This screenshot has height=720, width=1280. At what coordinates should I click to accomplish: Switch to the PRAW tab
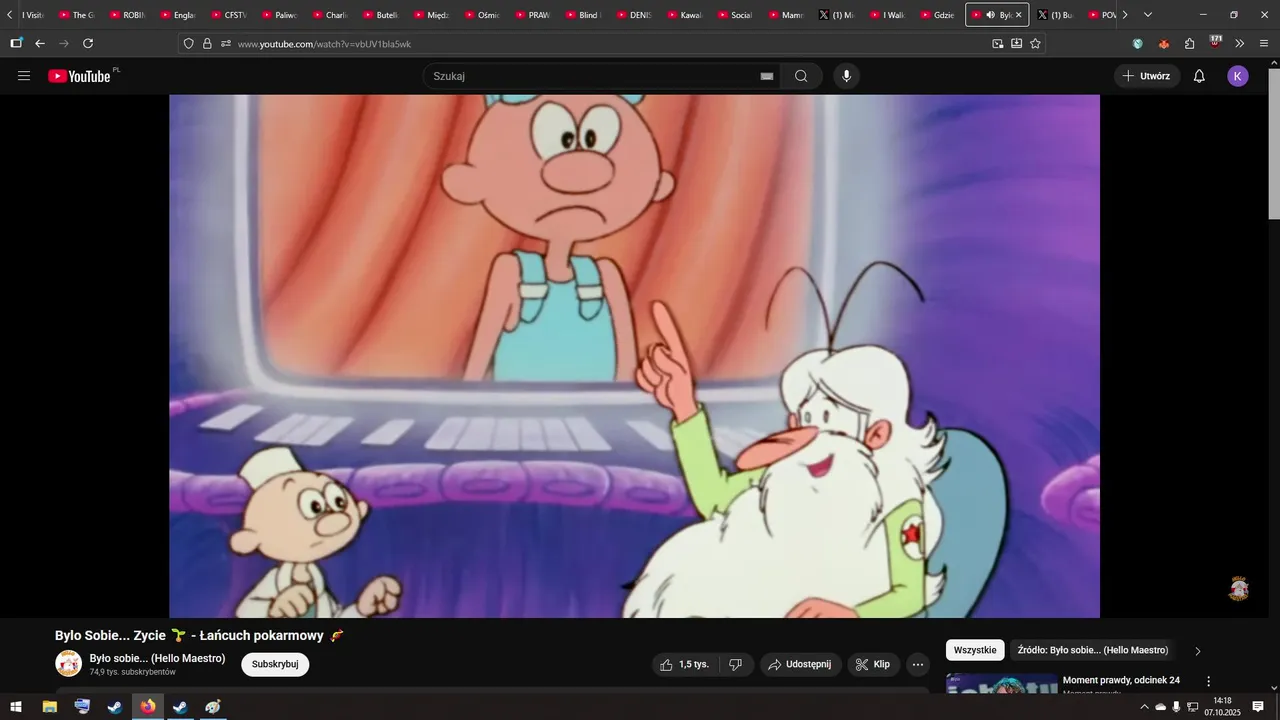(533, 15)
